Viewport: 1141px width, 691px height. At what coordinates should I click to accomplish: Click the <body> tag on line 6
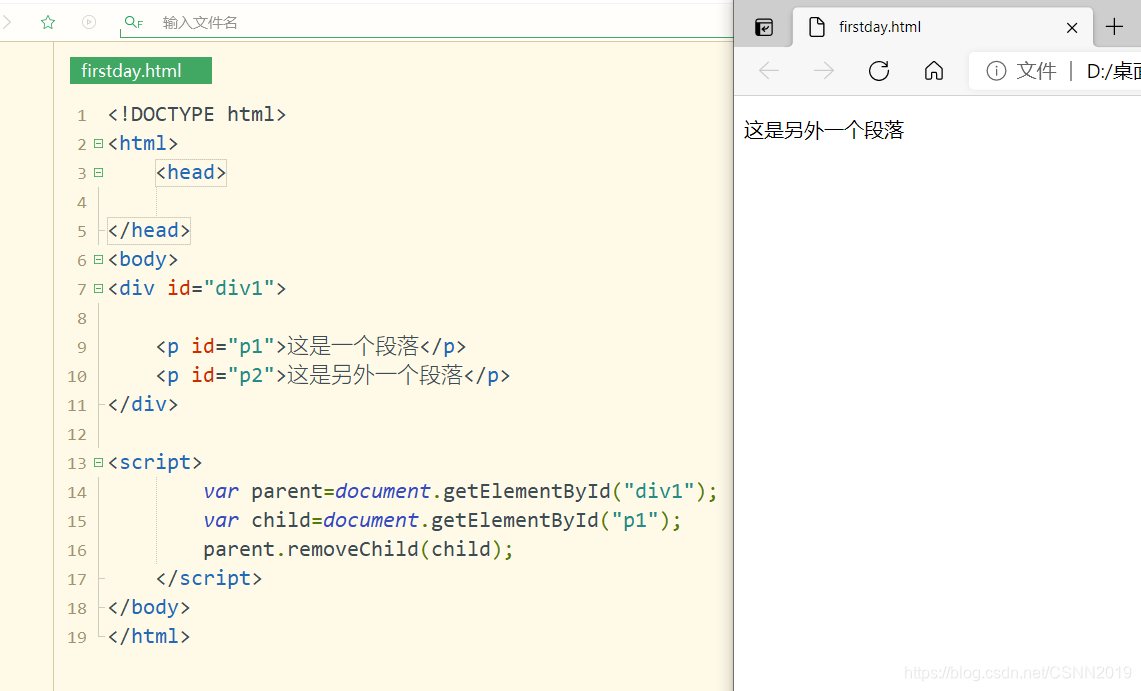(x=143, y=260)
